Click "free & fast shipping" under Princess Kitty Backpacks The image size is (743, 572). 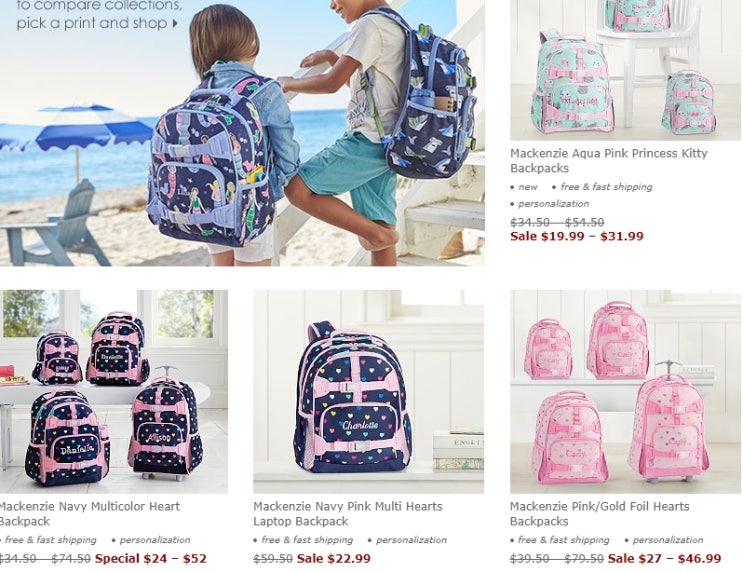(x=606, y=187)
